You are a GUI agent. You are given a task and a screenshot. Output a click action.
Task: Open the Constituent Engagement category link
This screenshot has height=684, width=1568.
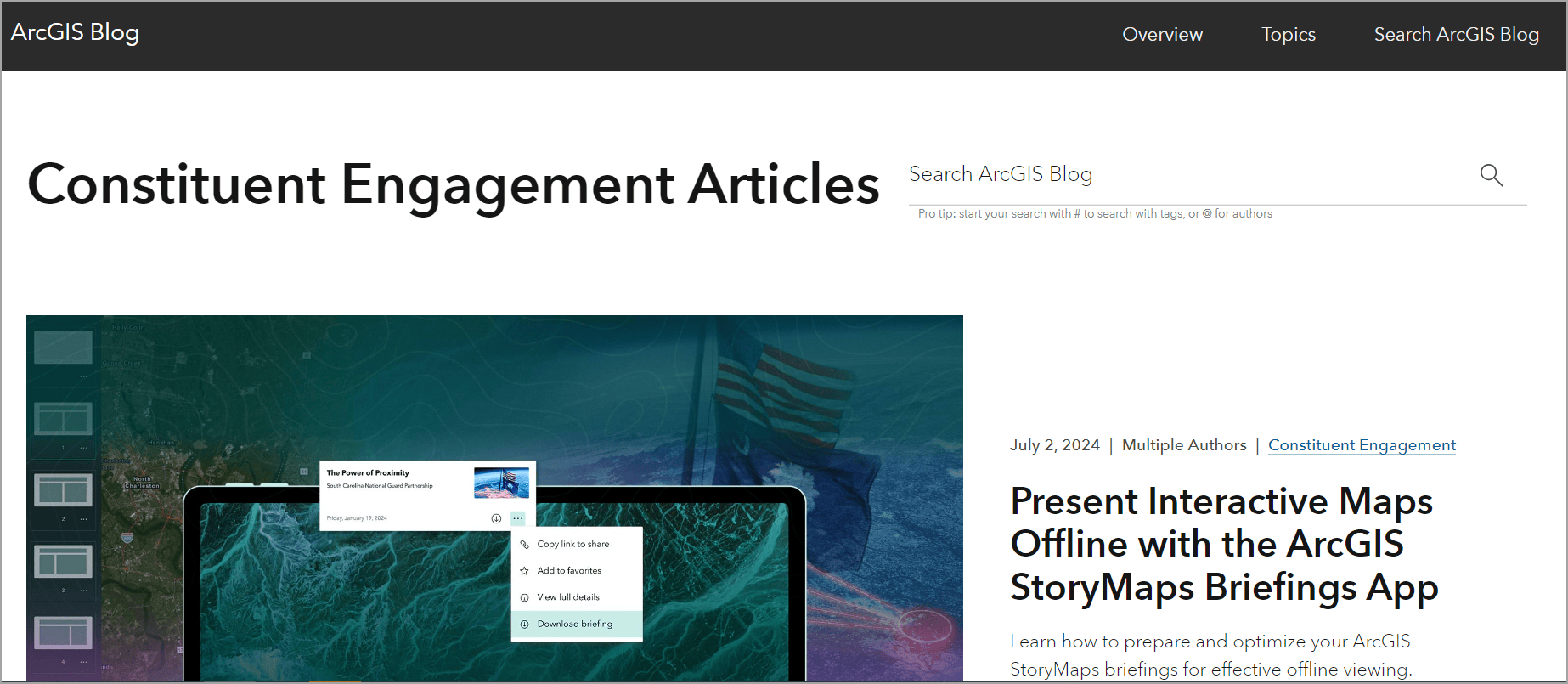click(1362, 445)
